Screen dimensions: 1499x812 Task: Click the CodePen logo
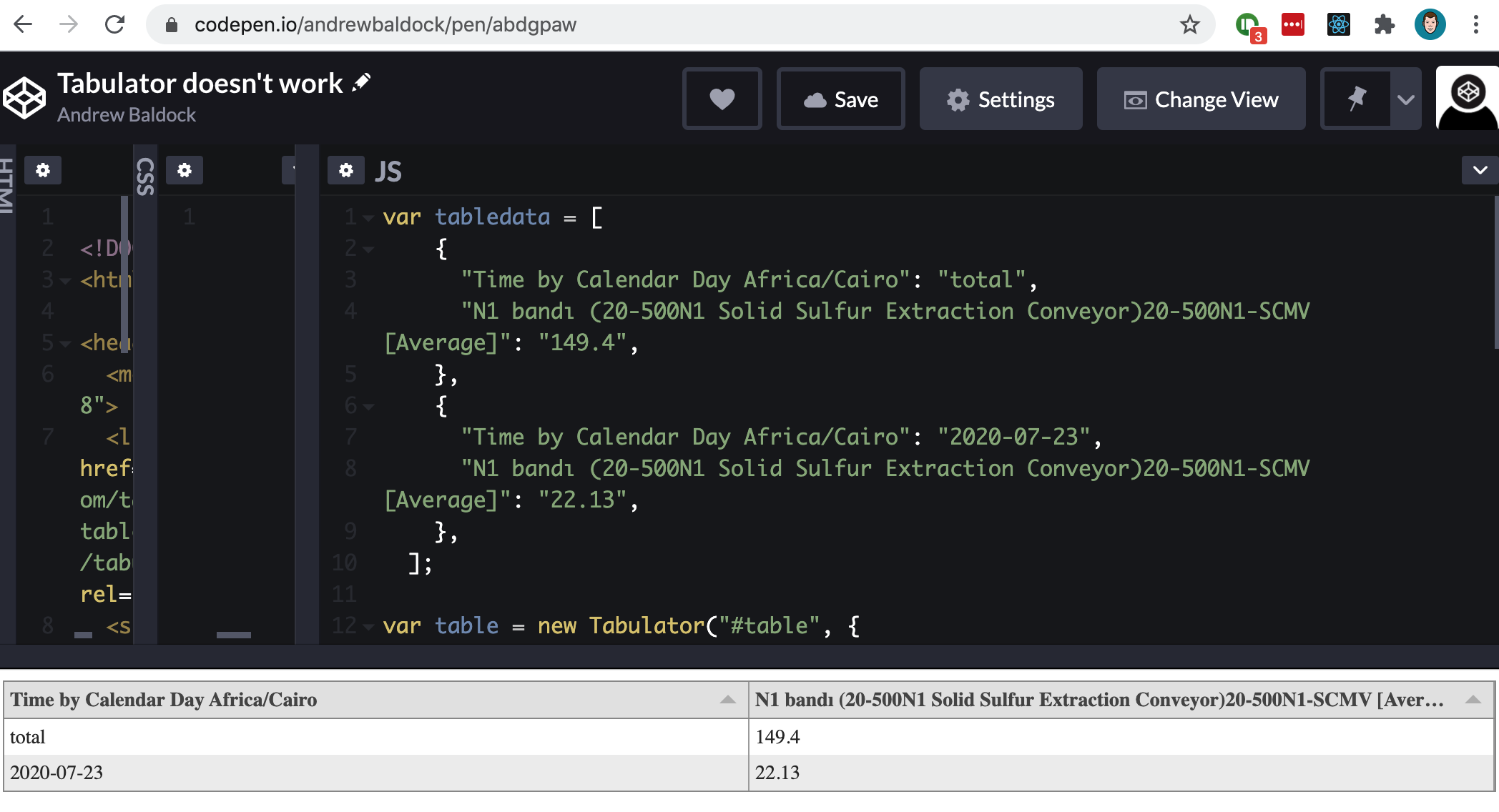(x=24, y=99)
